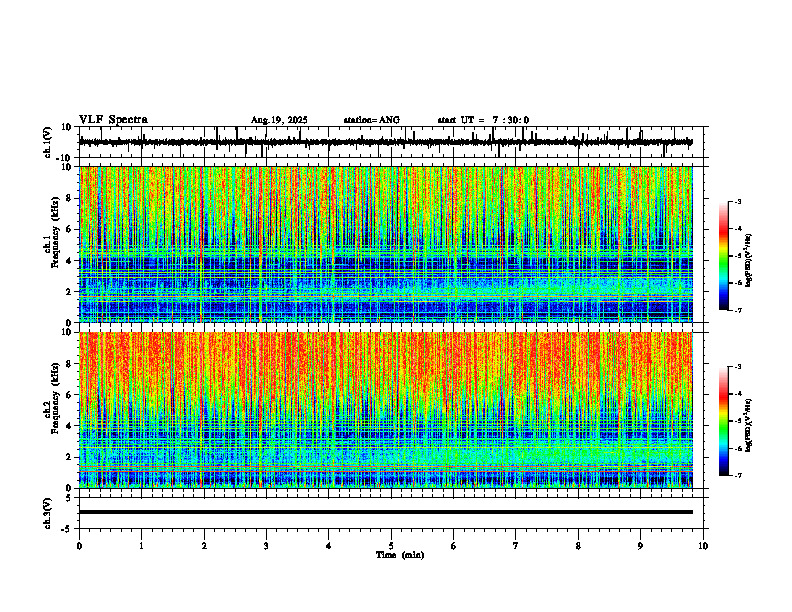
Task: Click inside the ch.2 spectrogram panel
Action: (386, 410)
